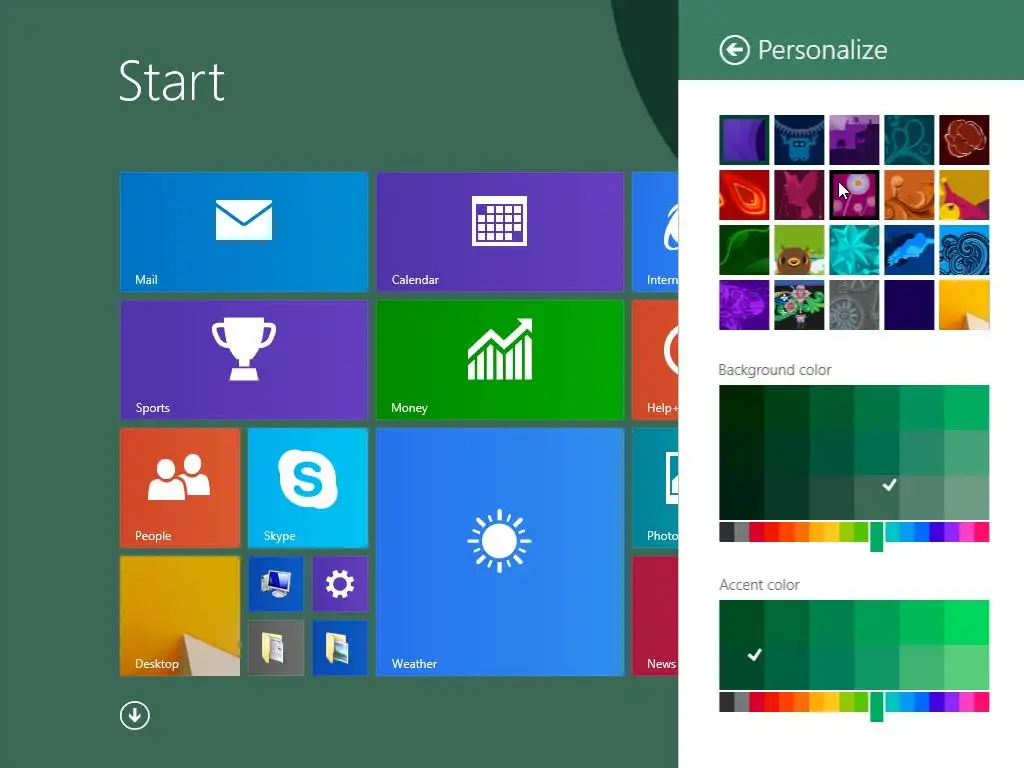
Task: Launch the Sports tile with trophy
Action: click(x=244, y=360)
